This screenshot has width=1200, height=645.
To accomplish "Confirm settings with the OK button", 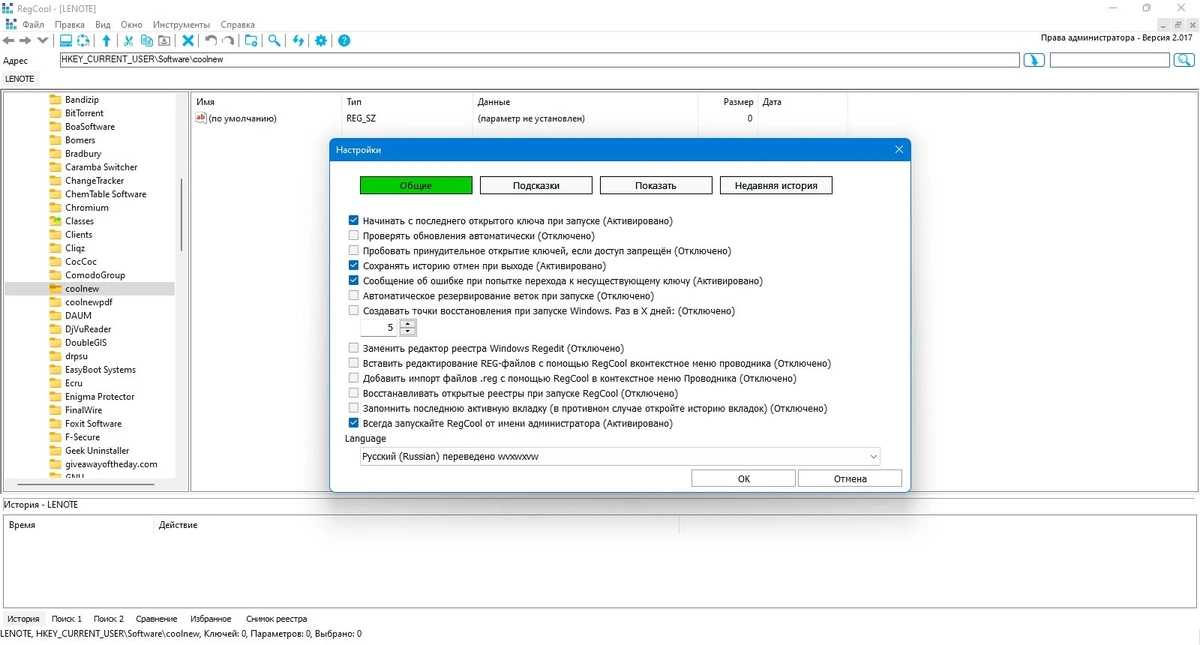I will [744, 479].
